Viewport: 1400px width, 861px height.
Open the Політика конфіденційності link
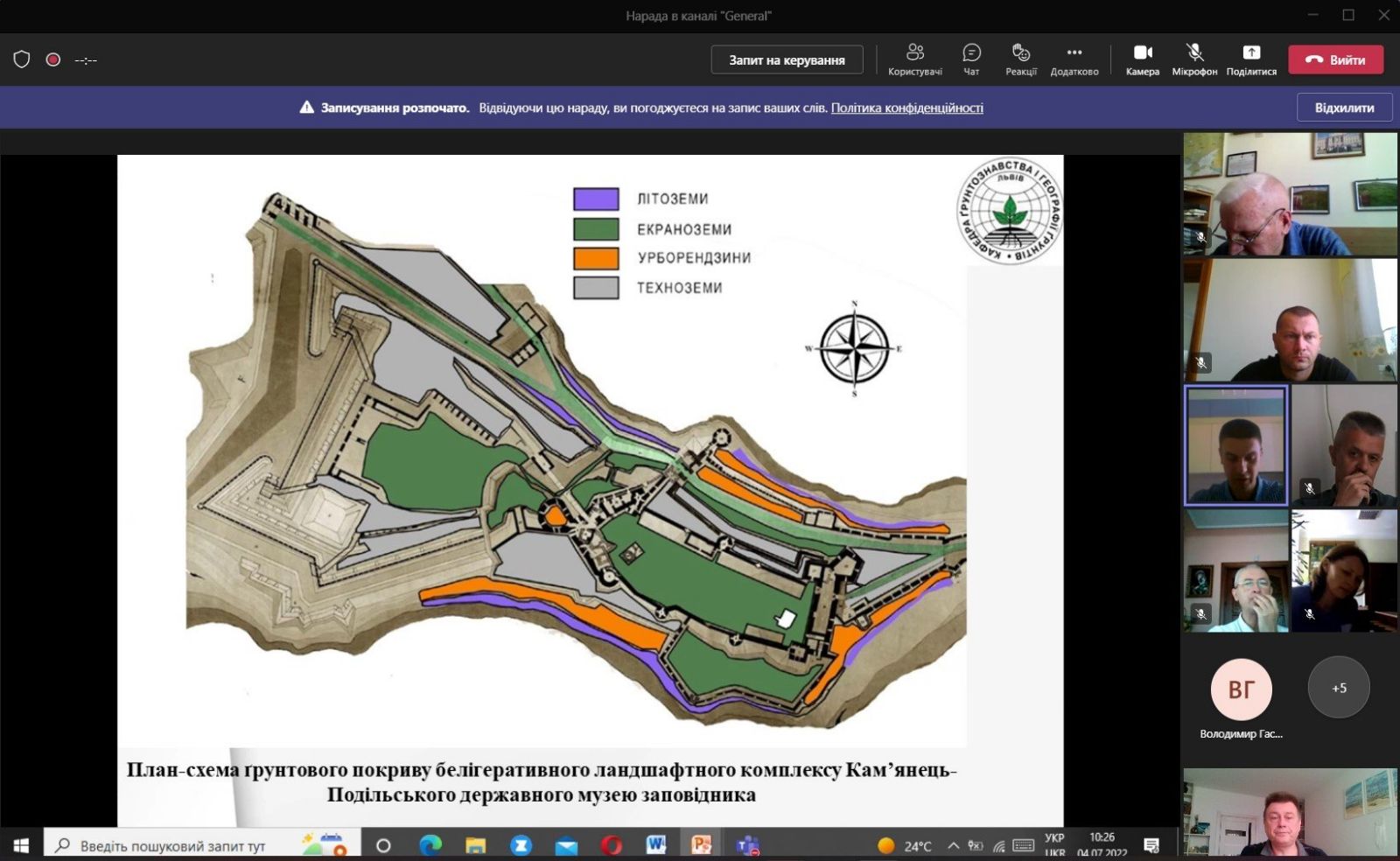pyautogui.click(x=906, y=108)
